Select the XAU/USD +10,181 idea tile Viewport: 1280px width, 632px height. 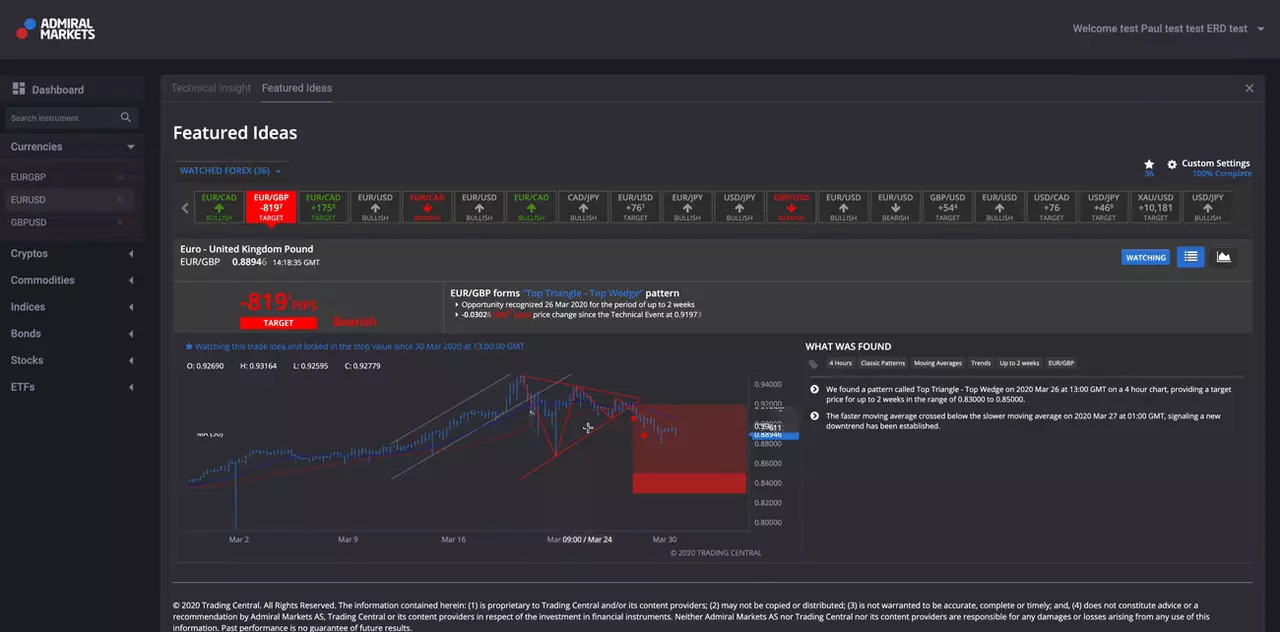(x=1155, y=207)
